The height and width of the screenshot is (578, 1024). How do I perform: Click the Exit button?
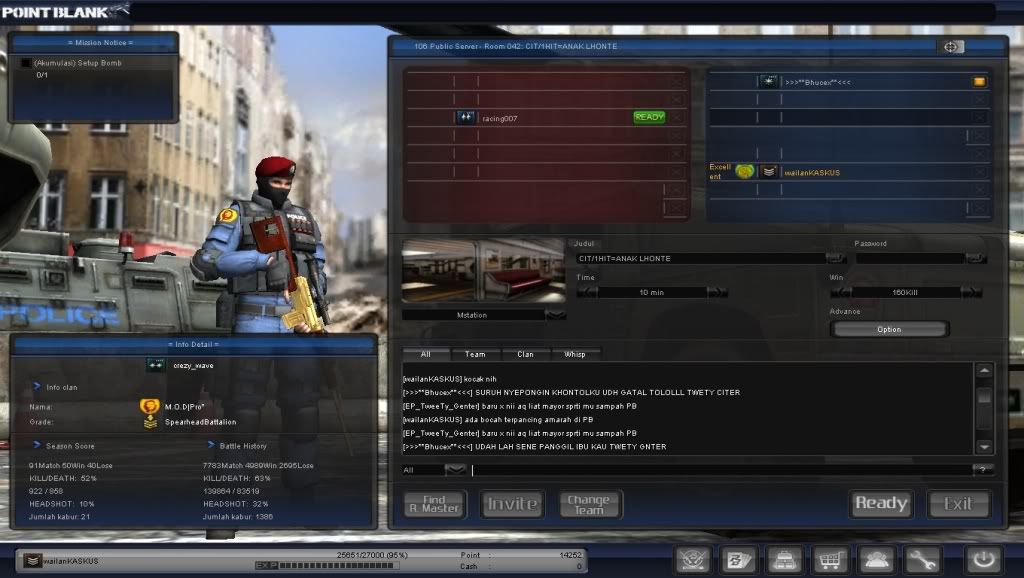coord(958,504)
